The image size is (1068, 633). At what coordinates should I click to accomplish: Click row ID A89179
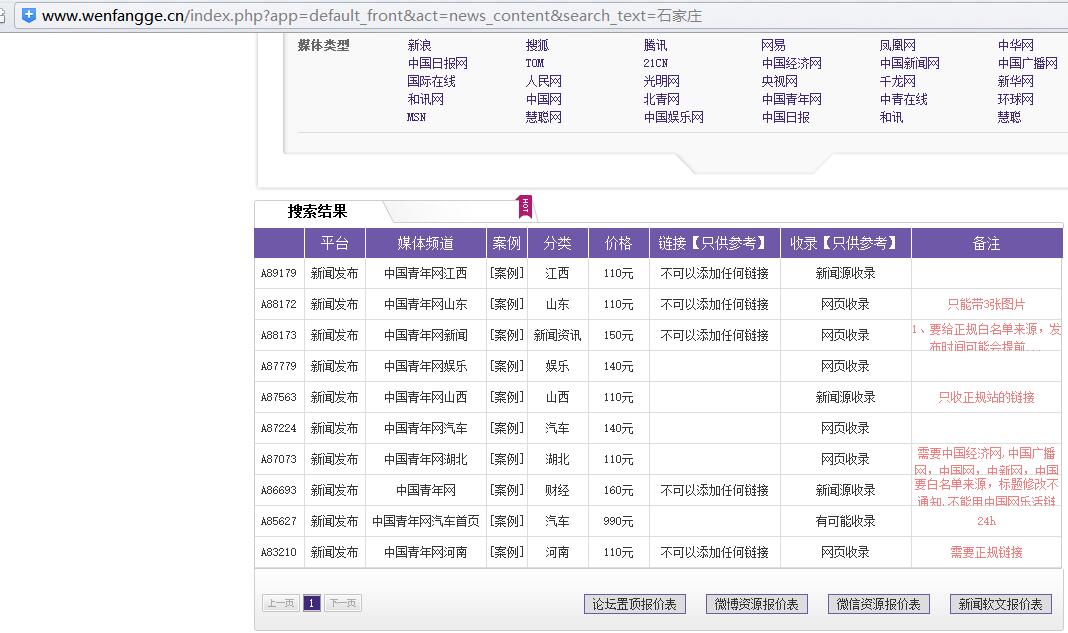coord(279,273)
